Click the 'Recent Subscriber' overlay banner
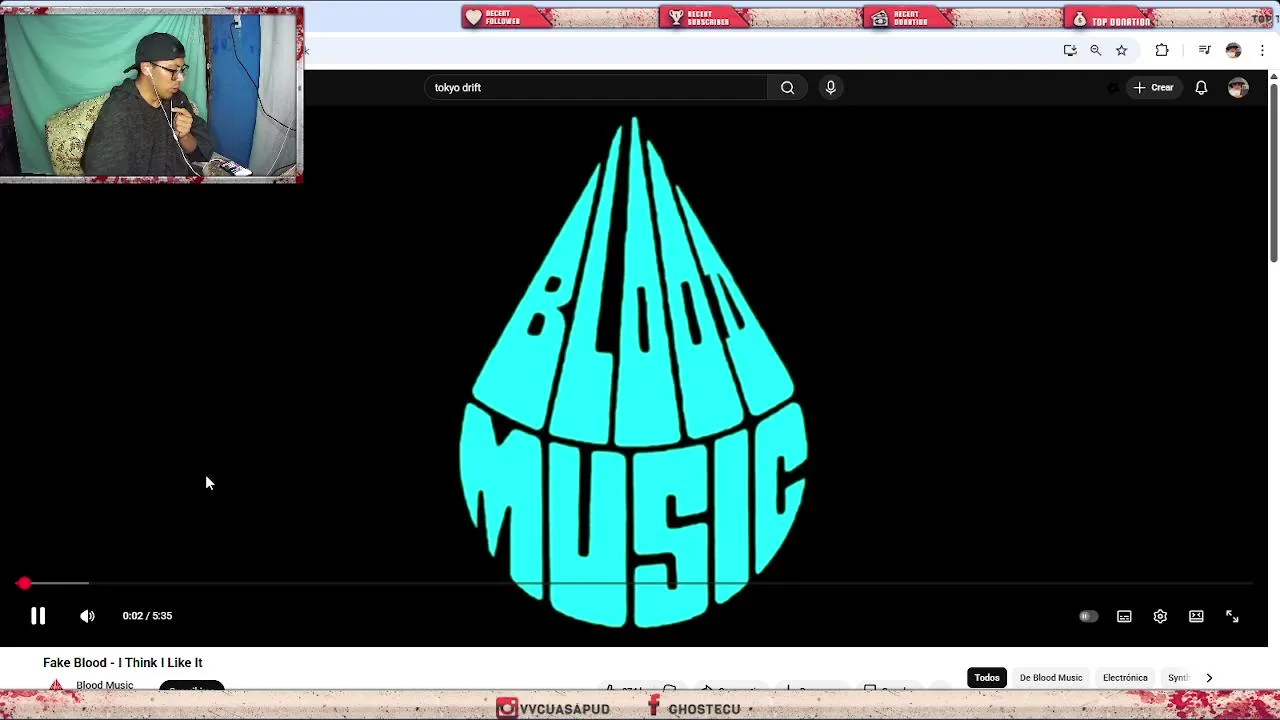Image resolution: width=1280 pixels, height=720 pixels. [703, 18]
